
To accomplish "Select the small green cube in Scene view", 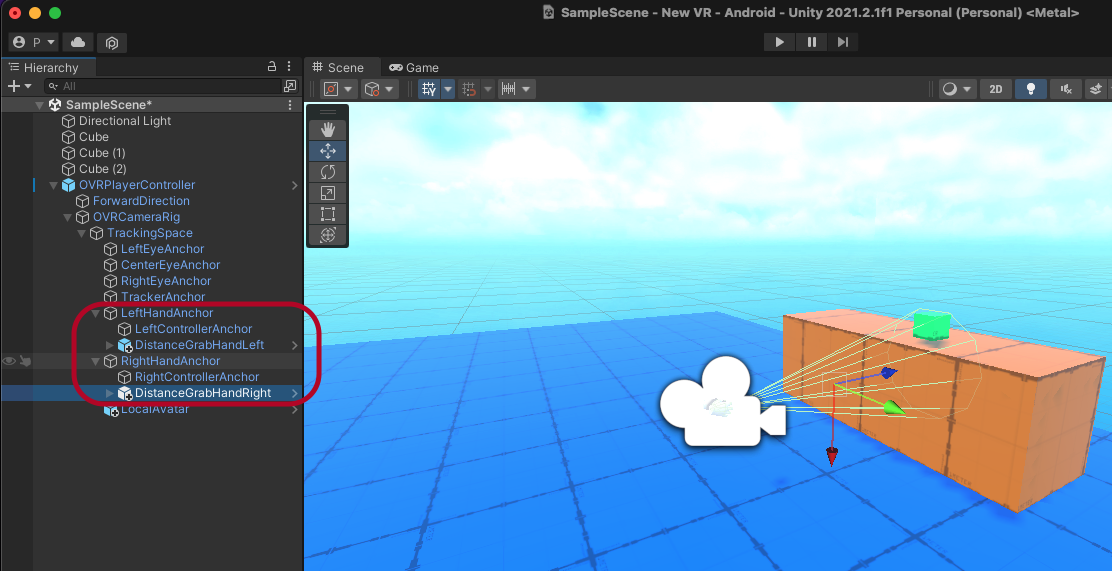I will click(931, 326).
